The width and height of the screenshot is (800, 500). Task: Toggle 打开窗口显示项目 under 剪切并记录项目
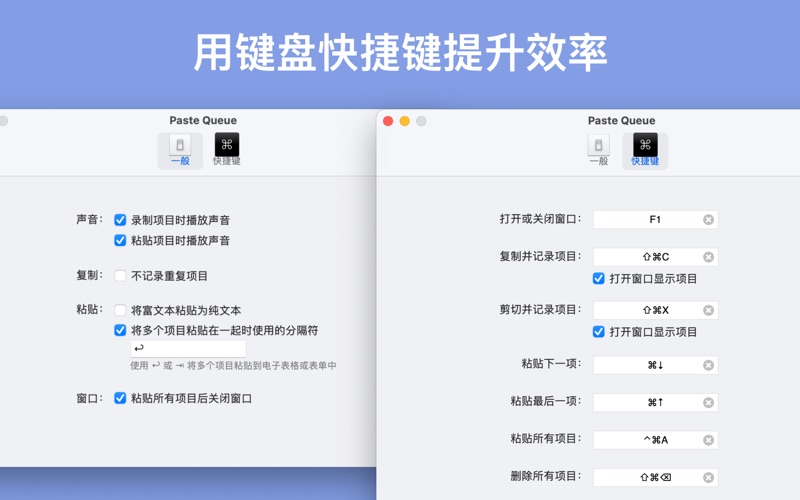coord(598,332)
